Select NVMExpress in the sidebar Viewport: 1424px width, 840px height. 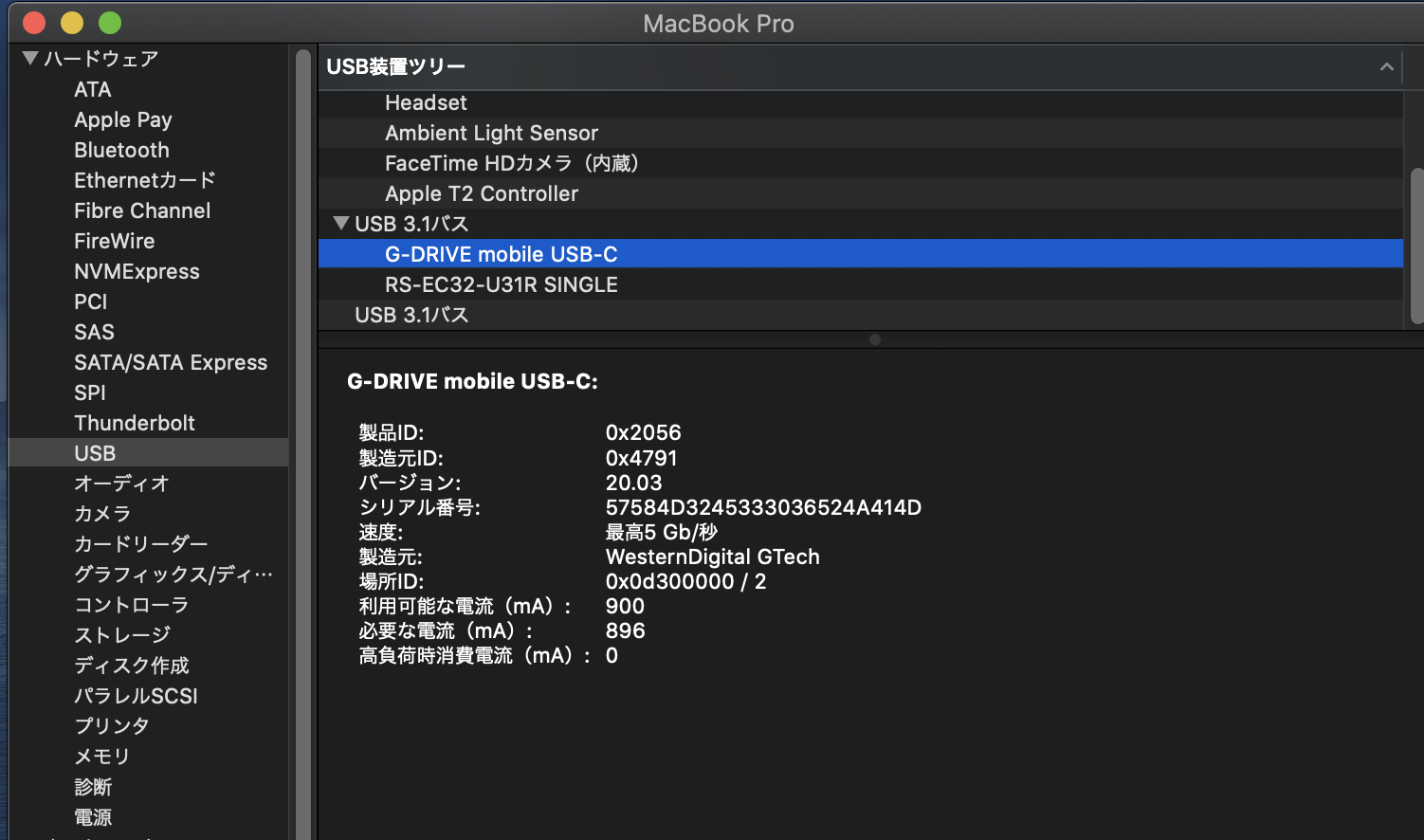click(x=137, y=271)
